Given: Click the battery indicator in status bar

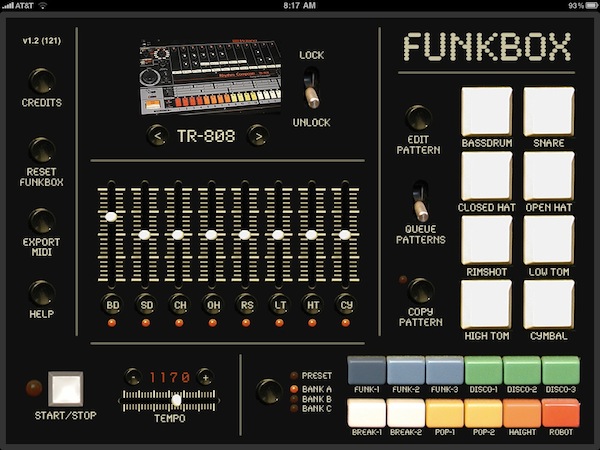Looking at the screenshot, I should [x=592, y=5].
